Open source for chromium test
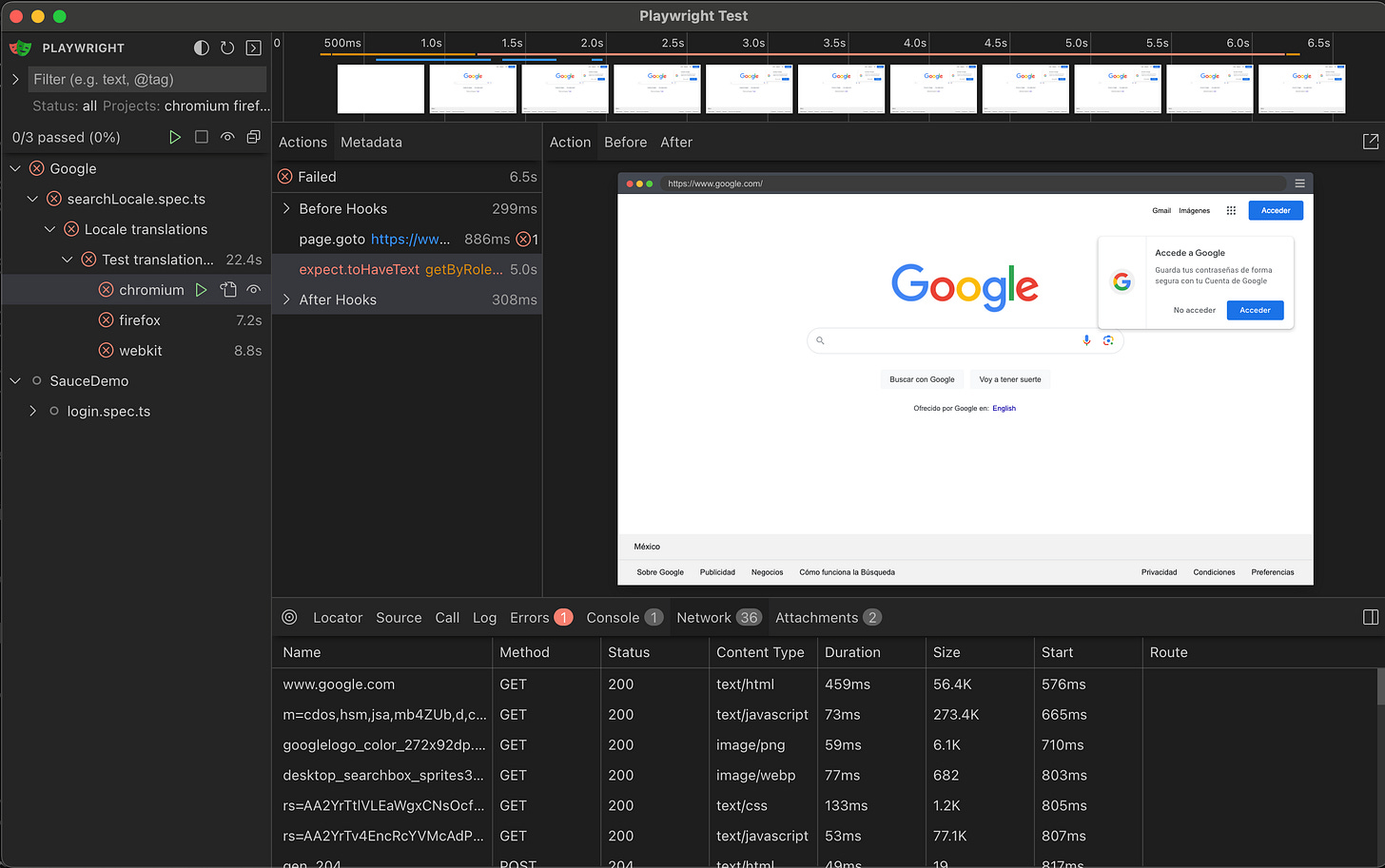Screen dimensions: 1385x868 pos(228,290)
